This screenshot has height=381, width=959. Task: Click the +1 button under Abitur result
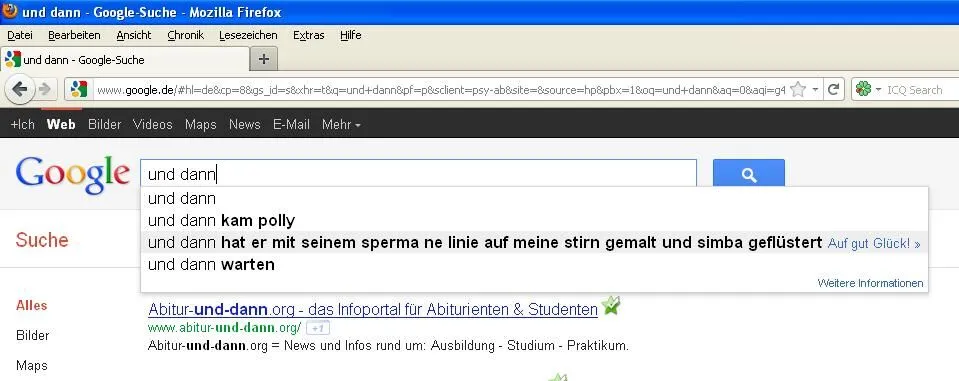[318, 328]
